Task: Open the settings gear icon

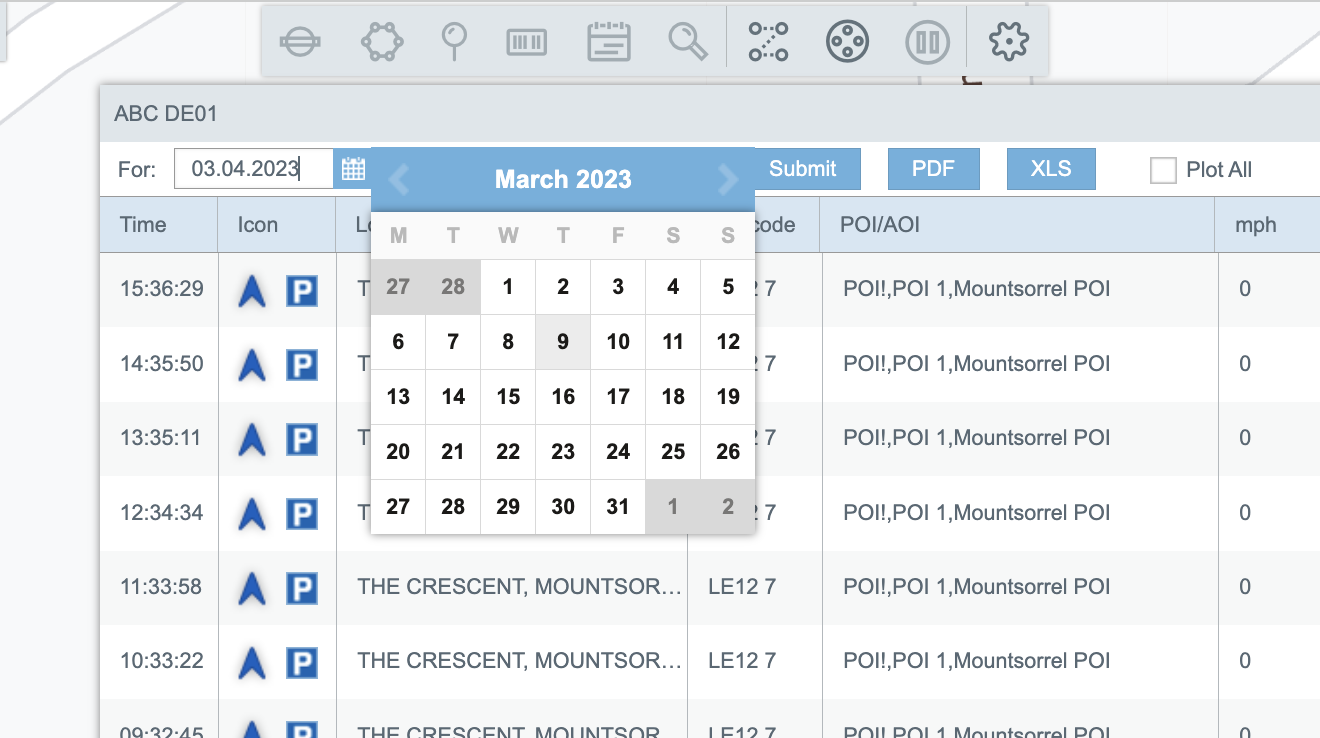Action: tap(1008, 42)
